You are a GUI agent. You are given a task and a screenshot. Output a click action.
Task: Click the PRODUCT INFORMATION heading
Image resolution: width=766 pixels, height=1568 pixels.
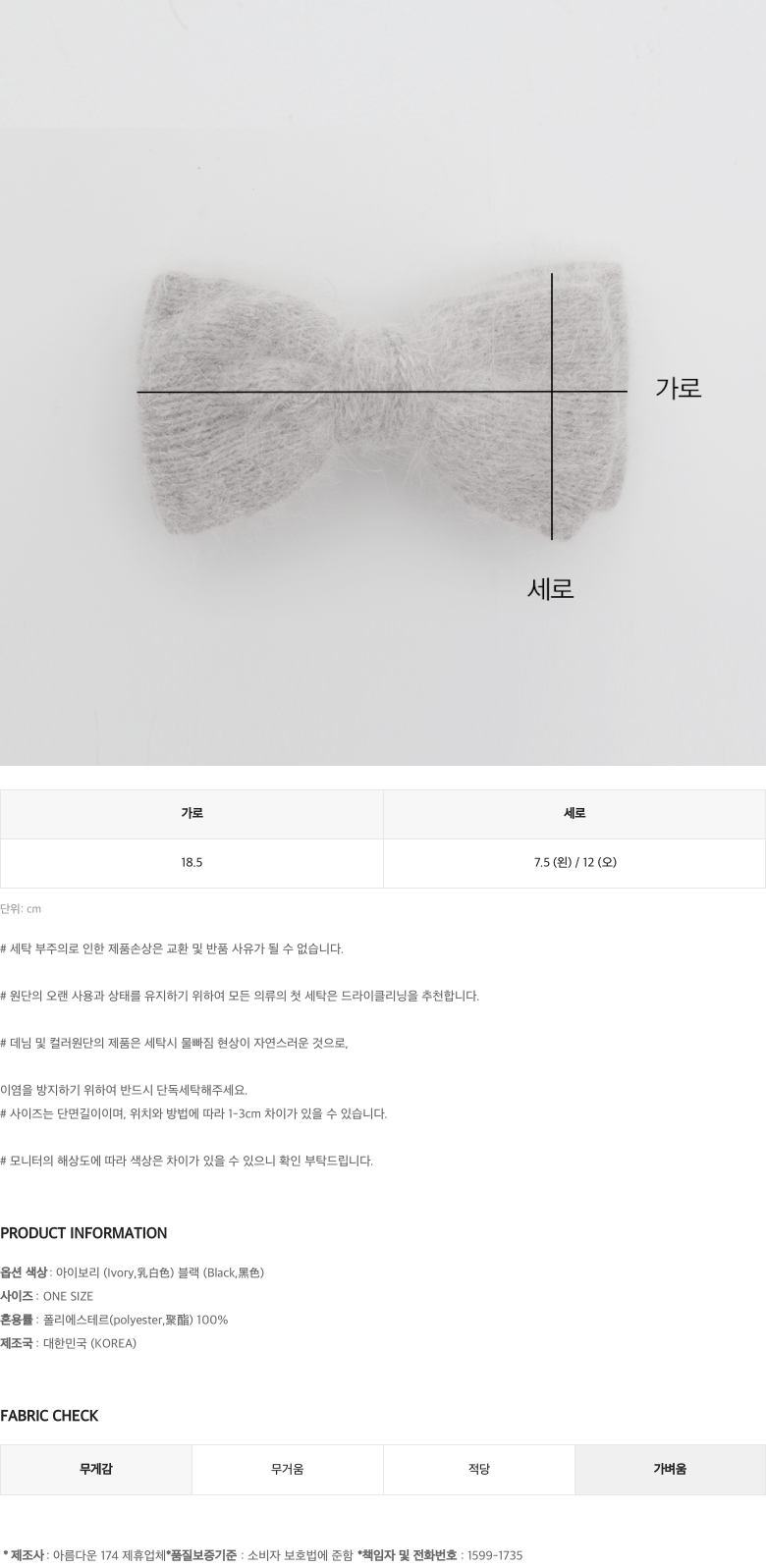tap(83, 1233)
